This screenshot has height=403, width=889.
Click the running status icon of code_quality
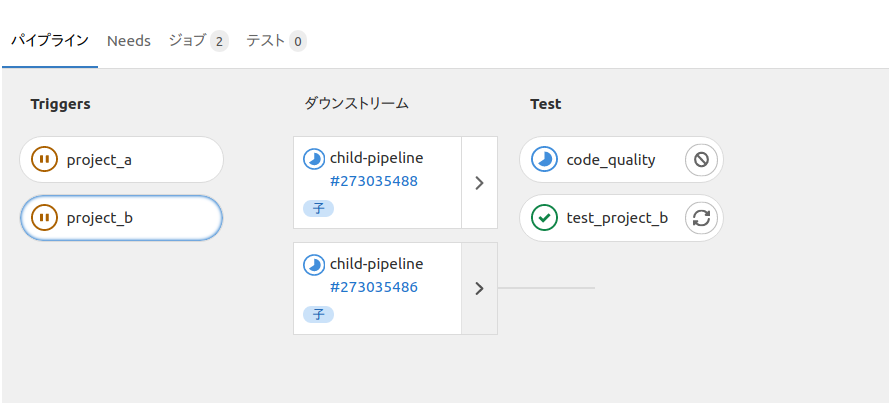(x=544, y=160)
